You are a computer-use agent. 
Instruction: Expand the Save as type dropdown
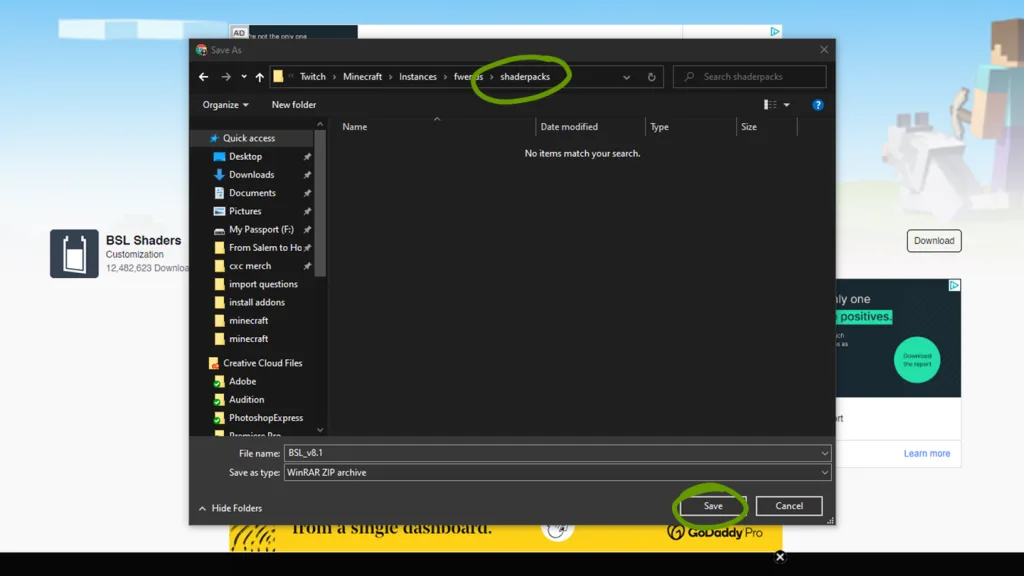[x=825, y=472]
